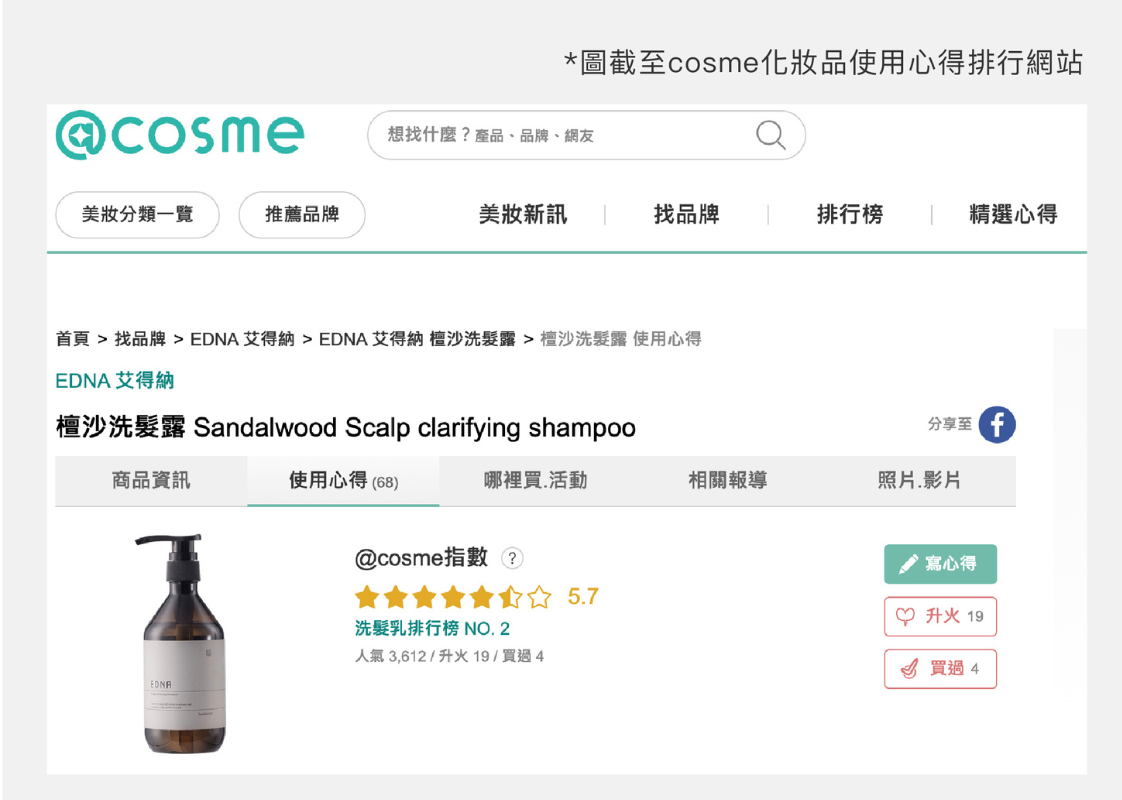The width and height of the screenshot is (1122, 800).
Task: Focus the 想找什麼 search field
Action: tap(560, 135)
